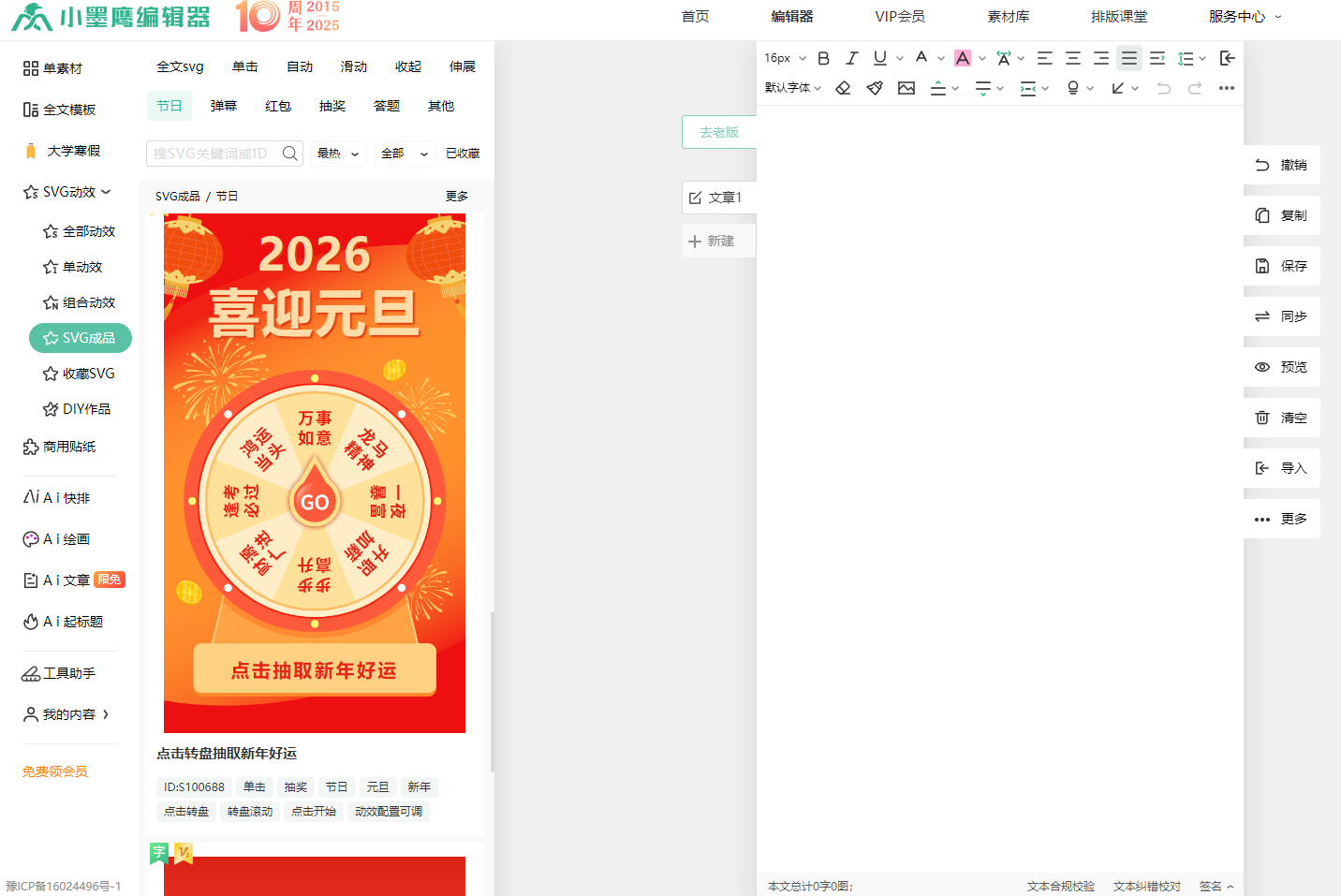Click the trash icon to clear content
The height and width of the screenshot is (896, 1341).
pyautogui.click(x=1262, y=418)
